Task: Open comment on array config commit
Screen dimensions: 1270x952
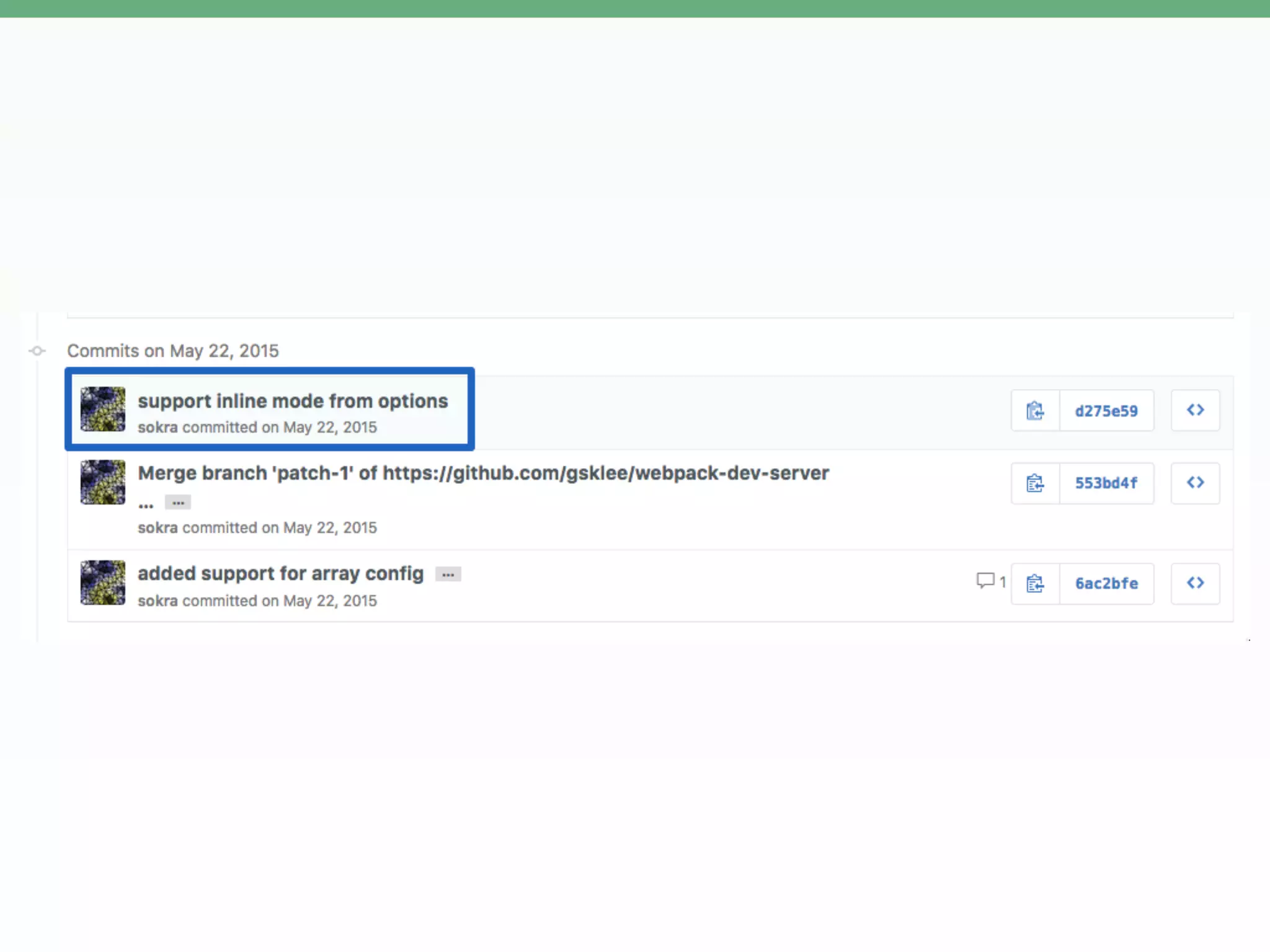Action: point(990,581)
